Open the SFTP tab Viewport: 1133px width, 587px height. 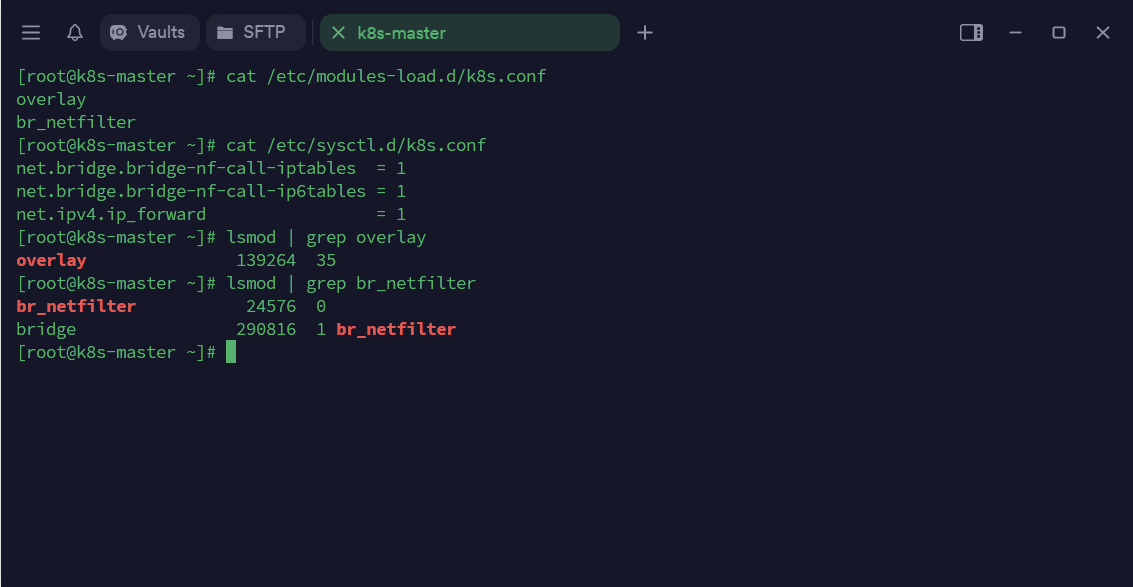click(x=255, y=32)
